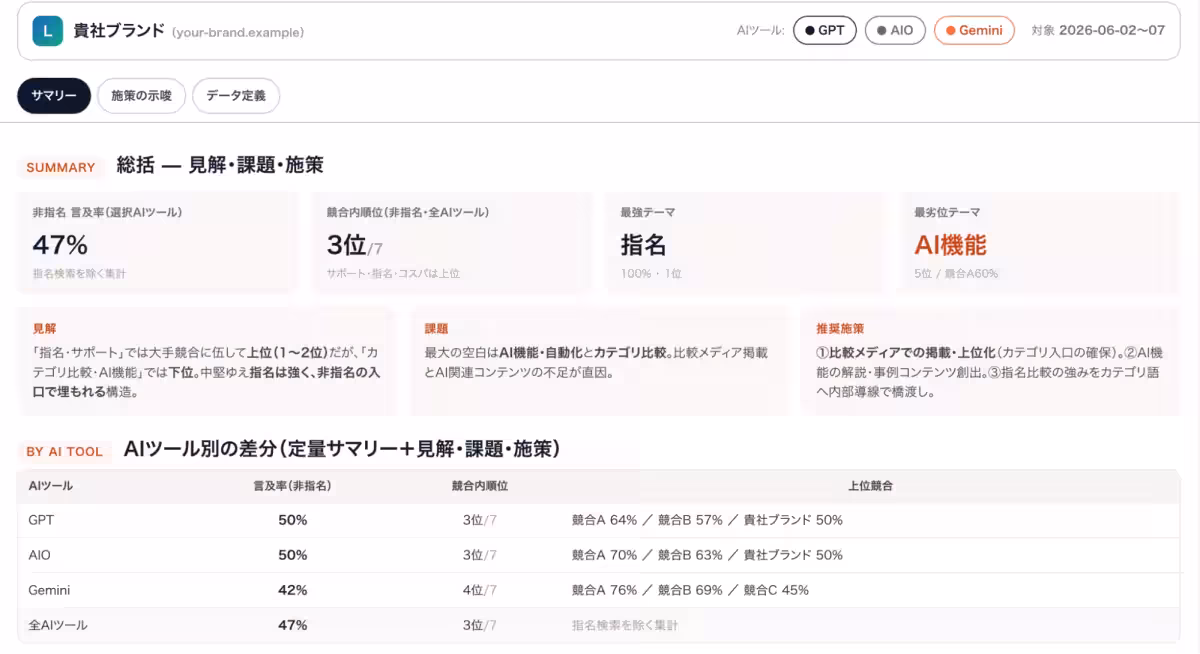The width and height of the screenshot is (1200, 654).
Task: Click the AIツール column header
Action: (50, 485)
